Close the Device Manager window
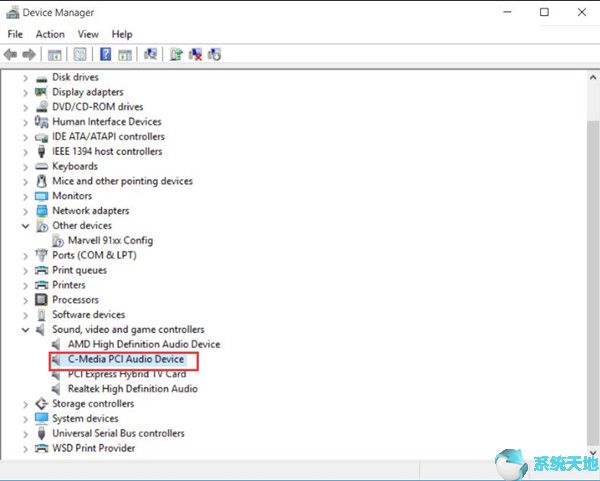Image resolution: width=600 pixels, height=481 pixels. tap(582, 12)
